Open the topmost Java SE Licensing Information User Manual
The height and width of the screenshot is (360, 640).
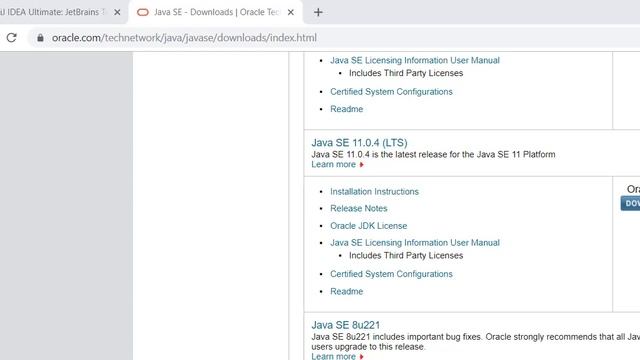(x=415, y=60)
